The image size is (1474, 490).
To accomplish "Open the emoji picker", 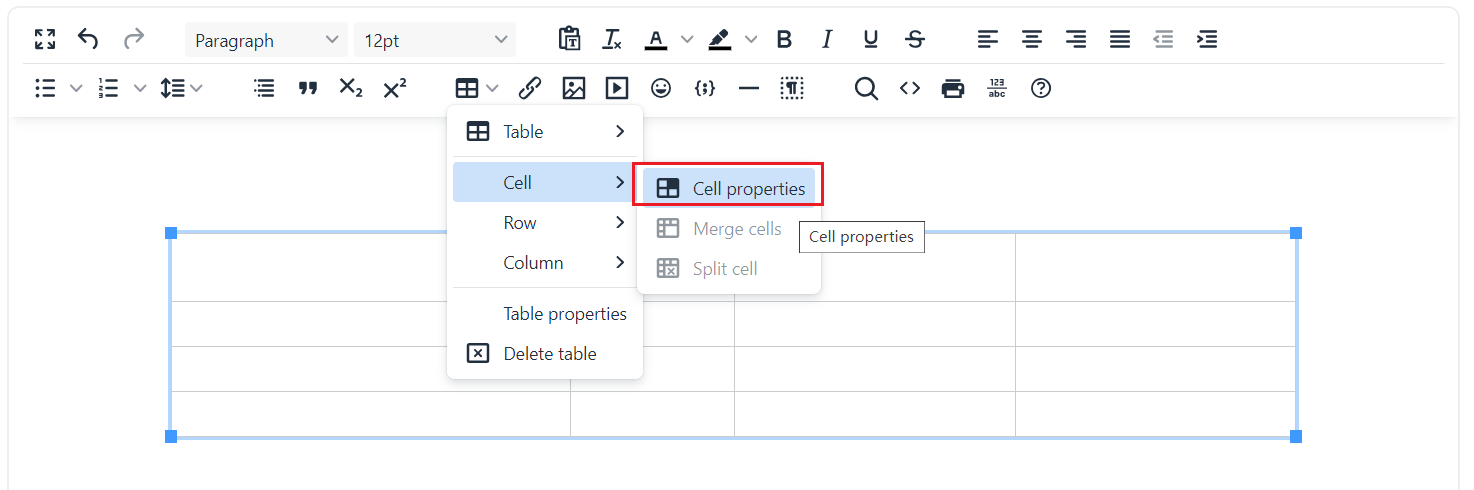I will [661, 89].
